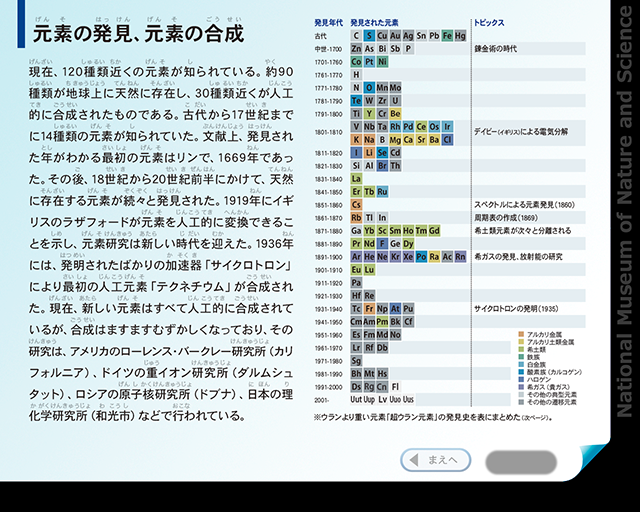The height and width of the screenshot is (512, 640).
Task: Click the Lv cell in the 2001- row
Action: click(382, 400)
